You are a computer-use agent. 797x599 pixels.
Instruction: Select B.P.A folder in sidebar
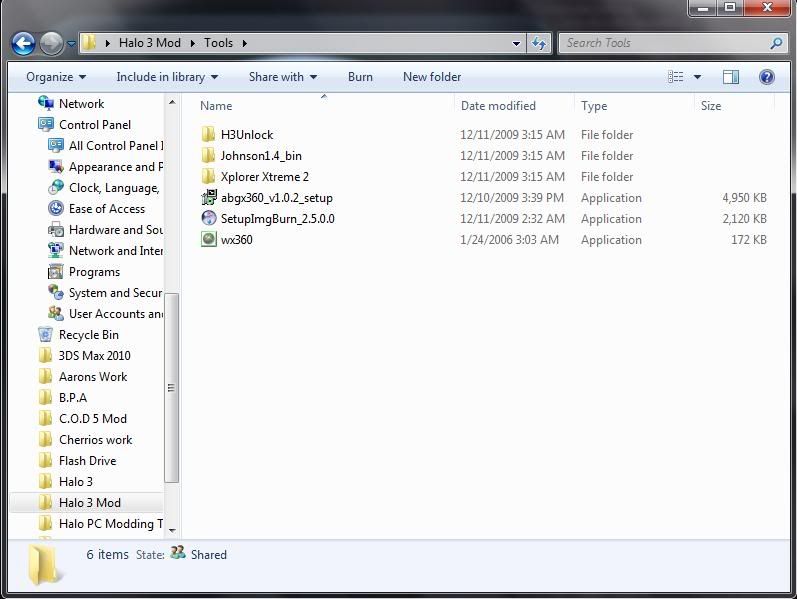[x=73, y=398]
